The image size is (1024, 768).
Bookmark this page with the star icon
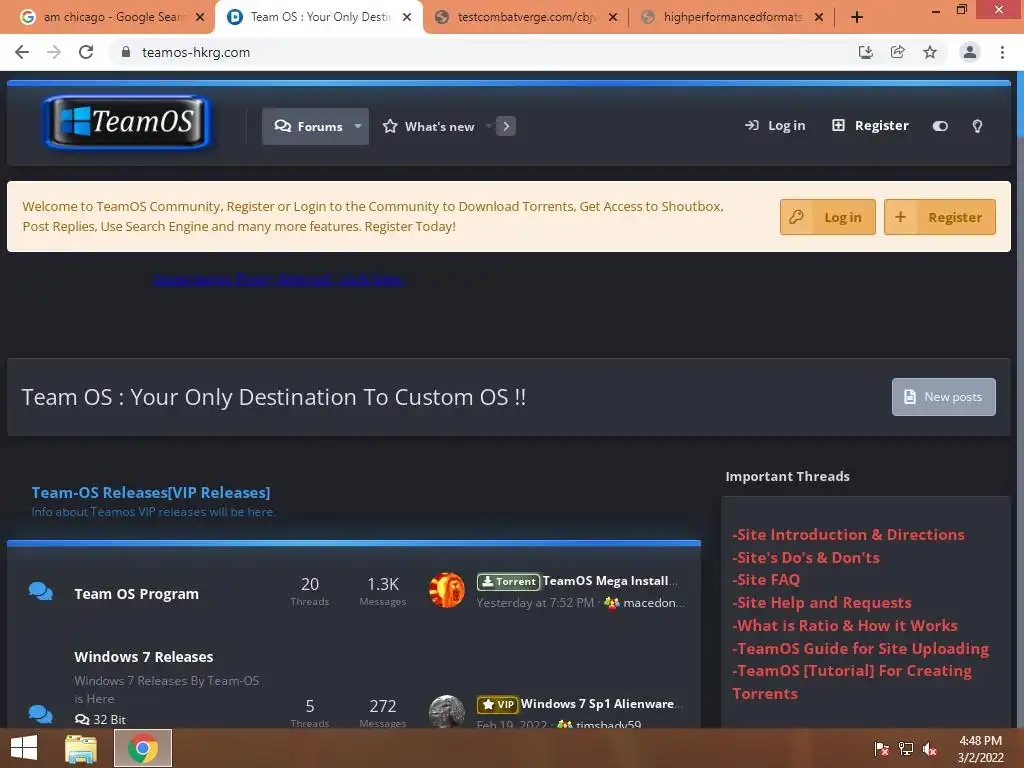pos(930,52)
